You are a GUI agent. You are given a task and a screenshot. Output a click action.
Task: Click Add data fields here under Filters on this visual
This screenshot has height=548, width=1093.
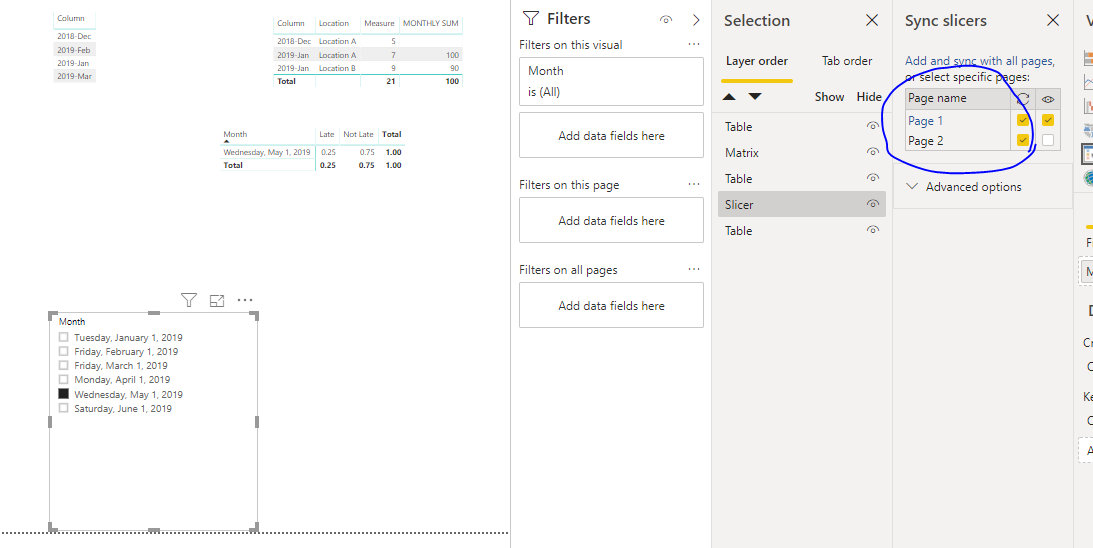click(x=611, y=135)
